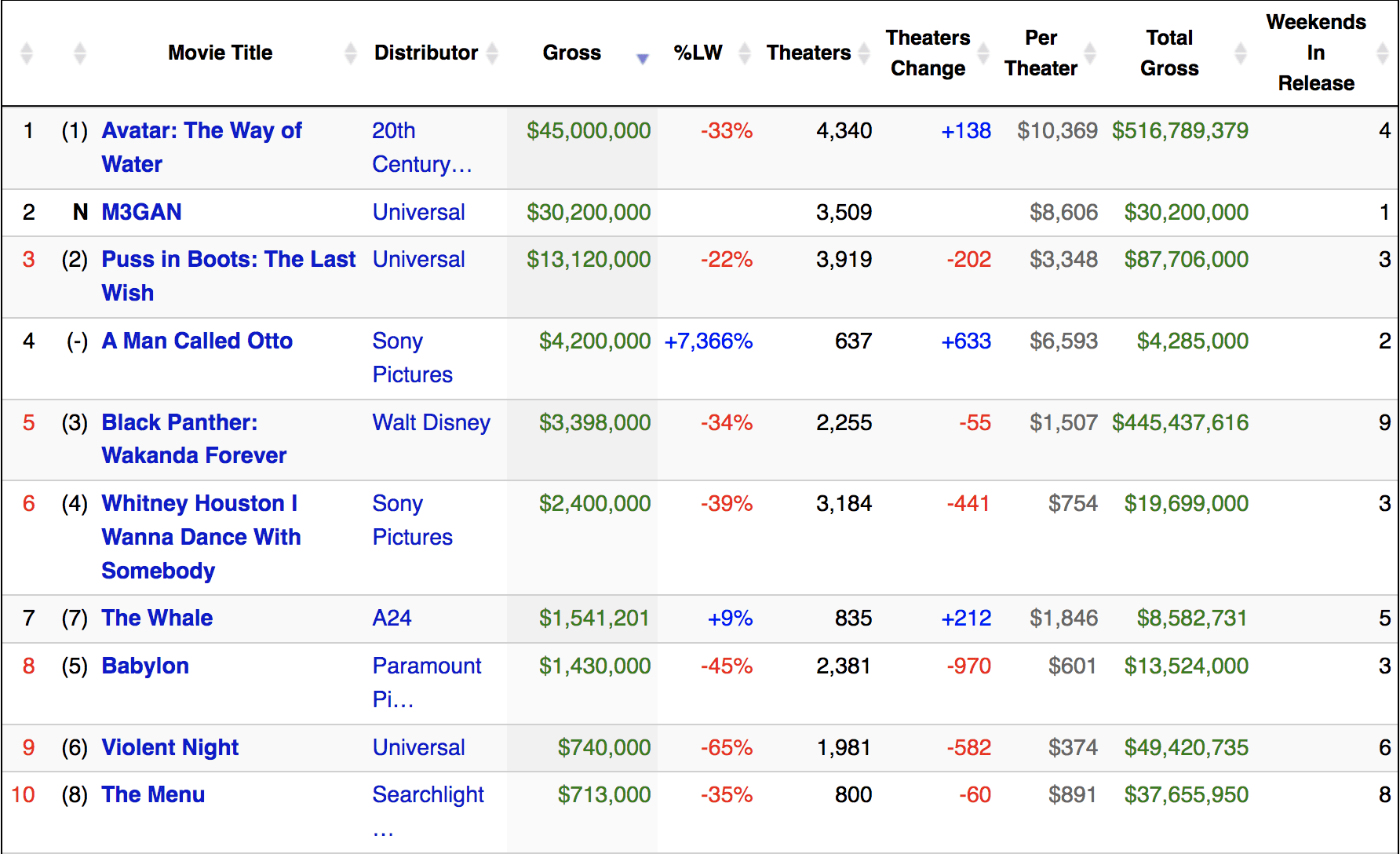Click N new-entry marker for M3GAN
The height and width of the screenshot is (854, 1400).
[x=80, y=212]
